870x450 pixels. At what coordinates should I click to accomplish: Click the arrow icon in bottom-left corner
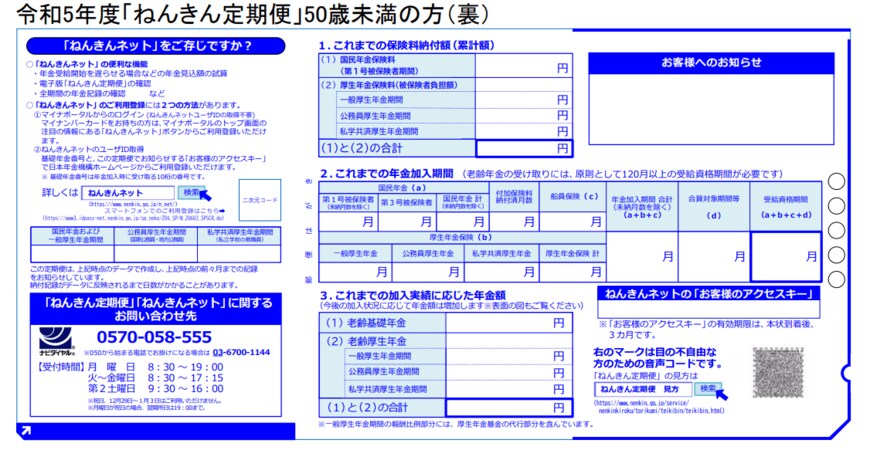(x=25, y=431)
